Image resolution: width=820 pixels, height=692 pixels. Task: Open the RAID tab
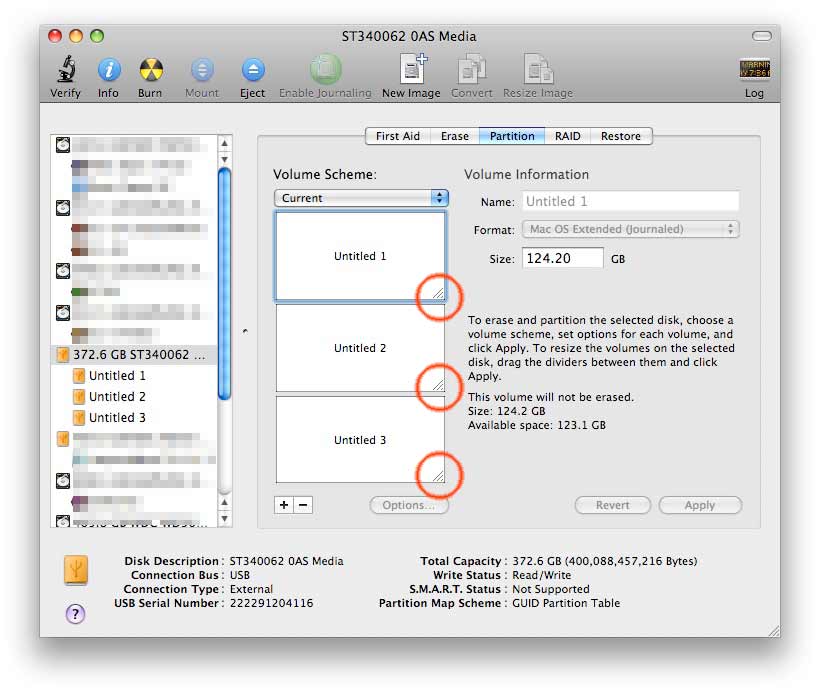567,136
